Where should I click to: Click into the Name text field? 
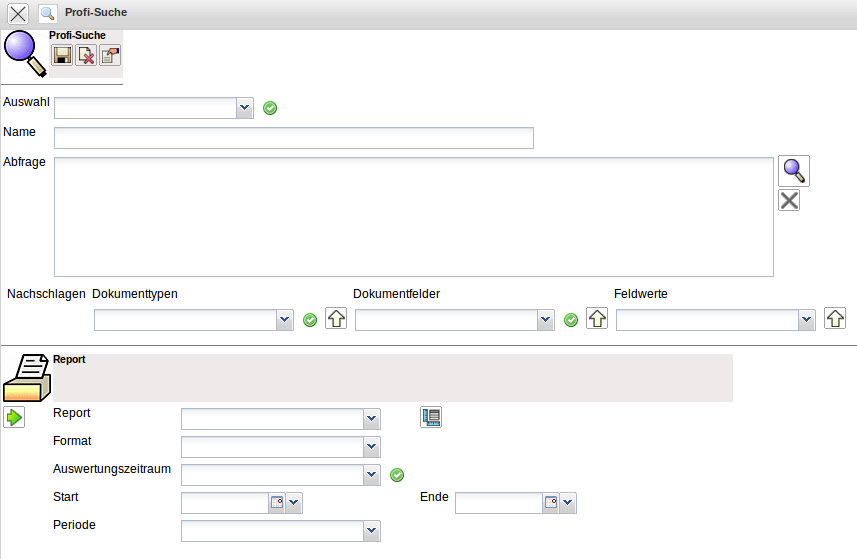coord(293,138)
